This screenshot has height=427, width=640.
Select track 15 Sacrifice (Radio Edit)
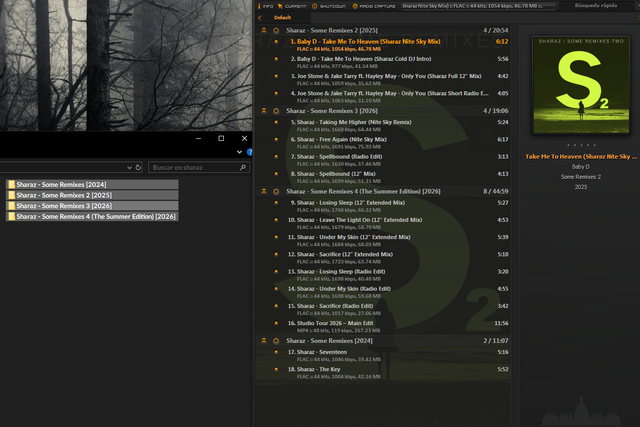click(x=383, y=309)
